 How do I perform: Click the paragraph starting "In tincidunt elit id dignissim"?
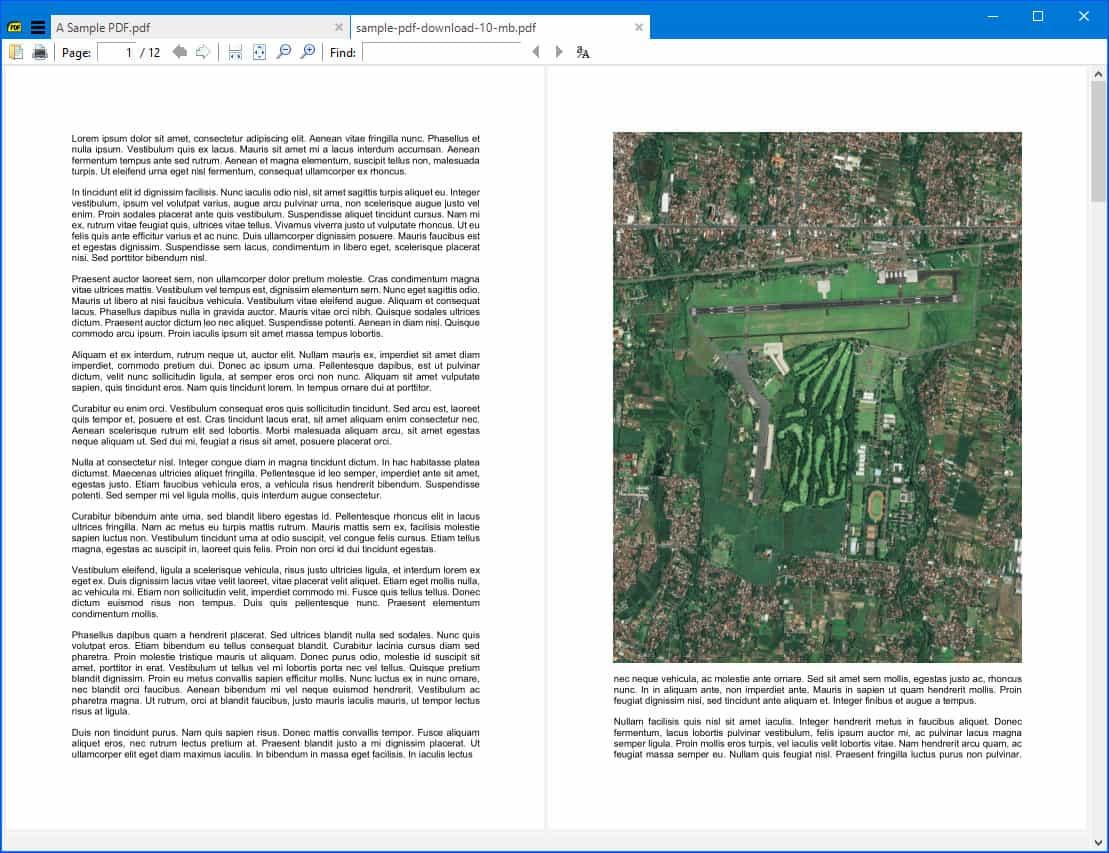(x=275, y=225)
